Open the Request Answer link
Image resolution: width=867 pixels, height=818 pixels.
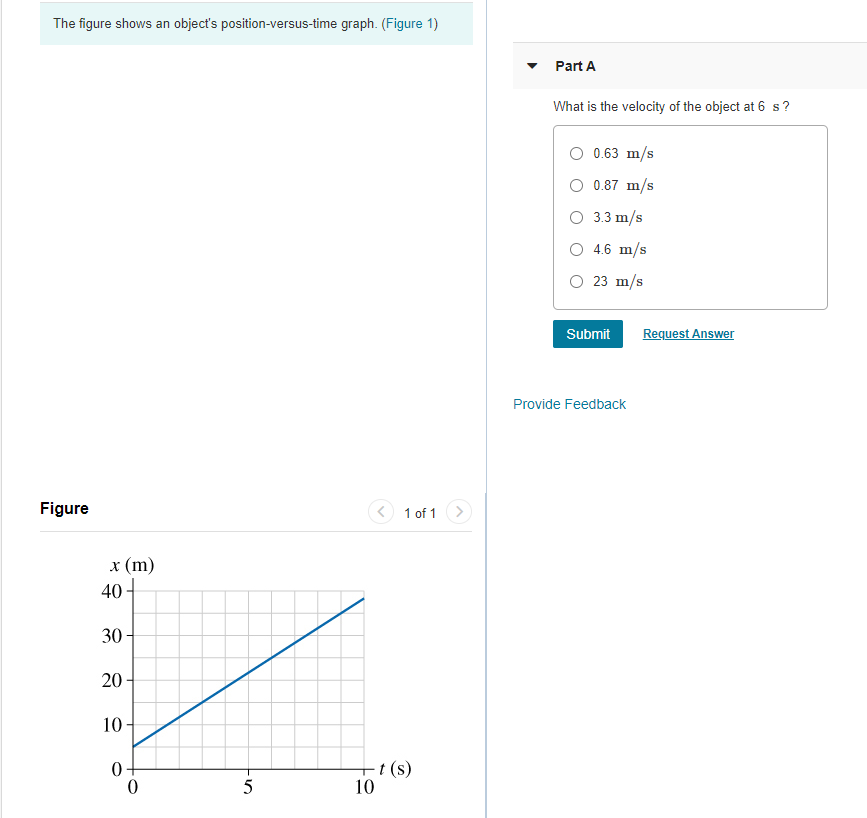tap(688, 334)
